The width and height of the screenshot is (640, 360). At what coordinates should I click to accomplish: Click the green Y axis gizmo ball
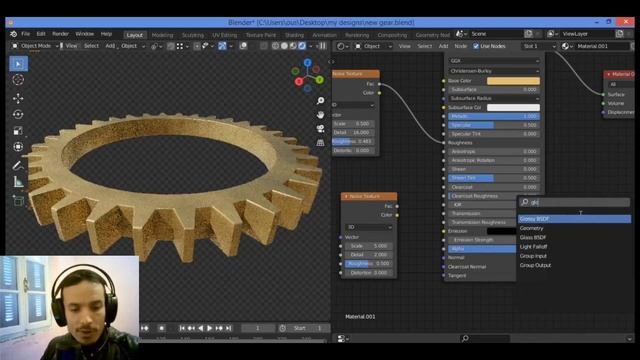320,80
